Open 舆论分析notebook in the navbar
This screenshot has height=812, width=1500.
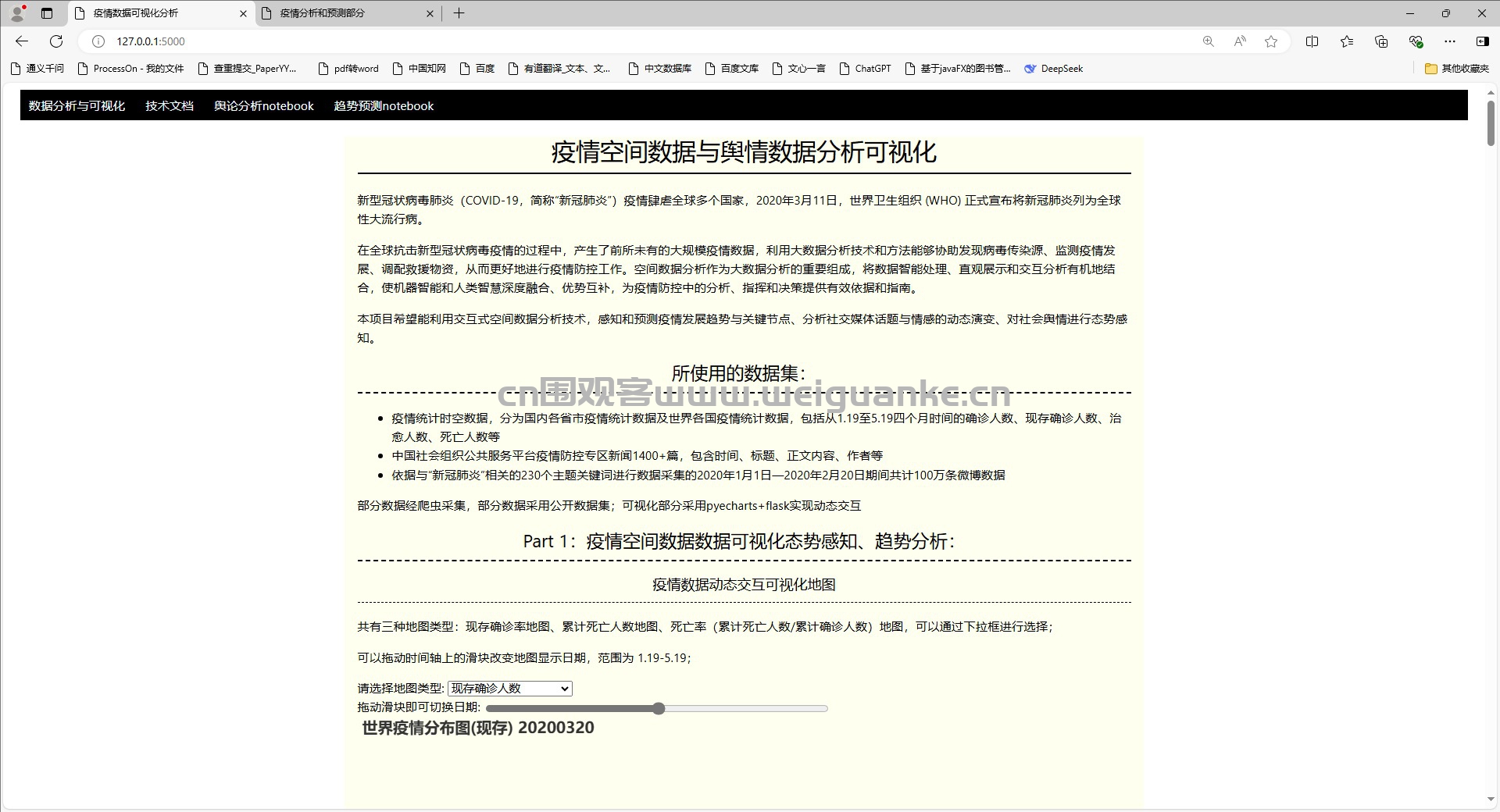click(x=264, y=106)
